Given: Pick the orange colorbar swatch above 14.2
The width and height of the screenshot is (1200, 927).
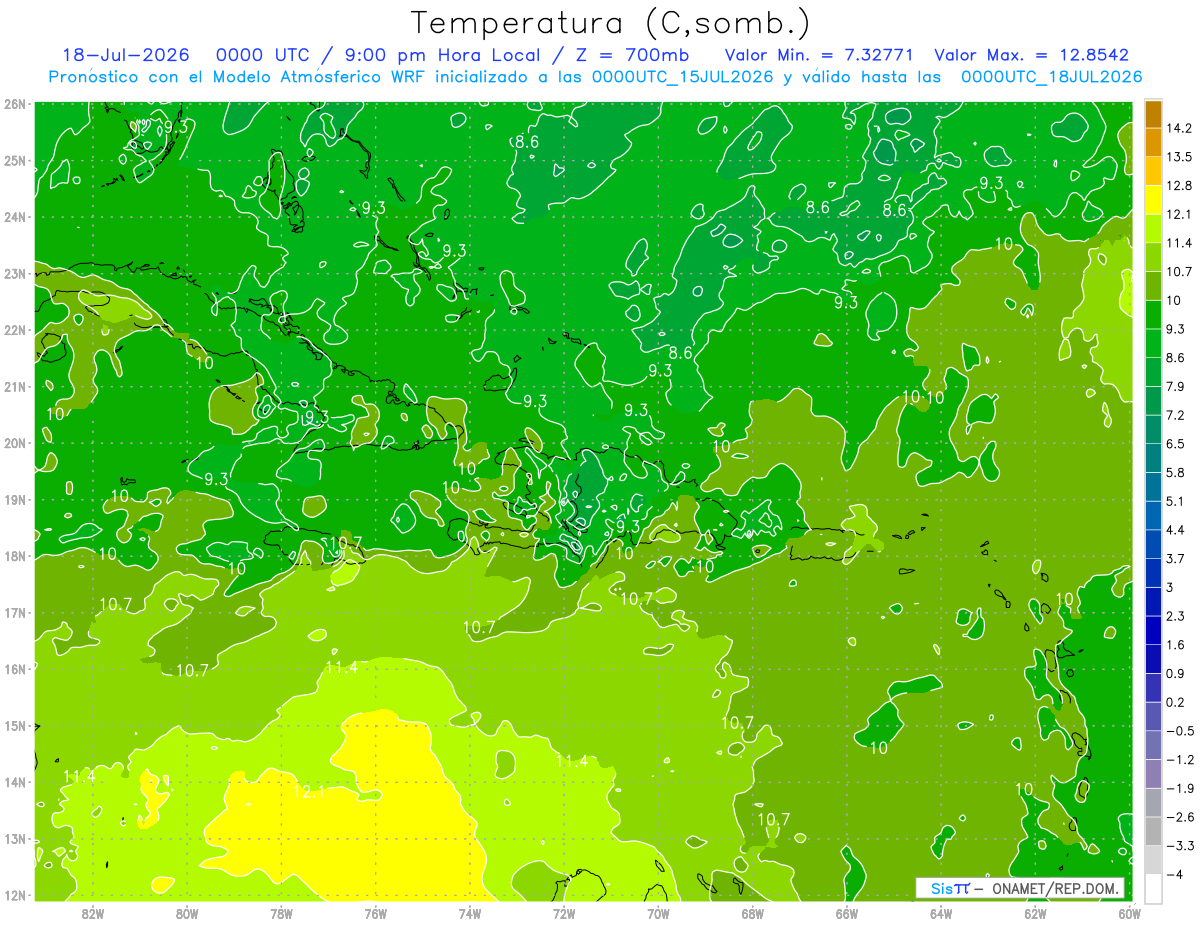Looking at the screenshot, I should pyautogui.click(x=1153, y=114).
